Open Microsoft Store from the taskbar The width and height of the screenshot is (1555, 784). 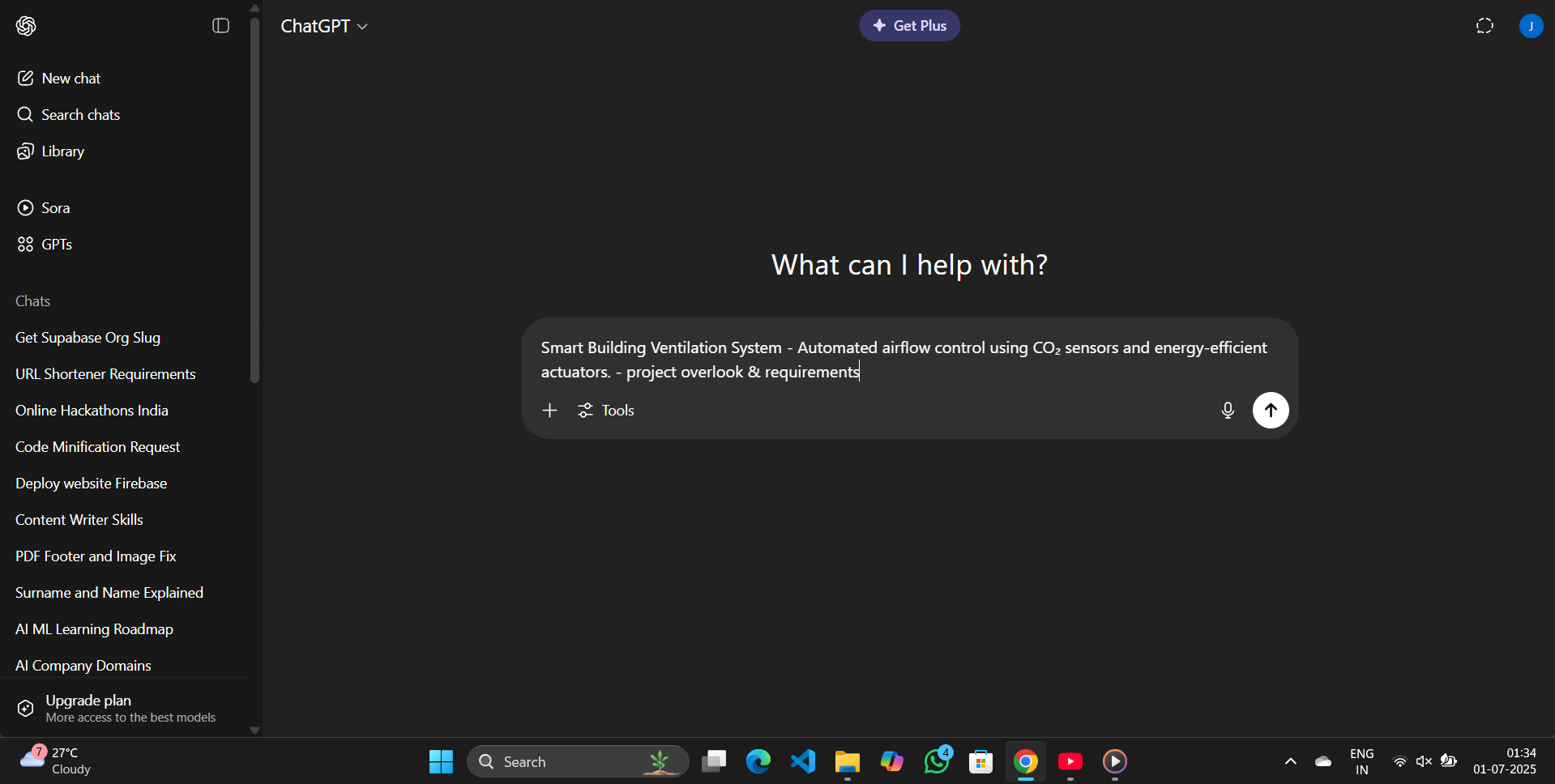coord(981,761)
